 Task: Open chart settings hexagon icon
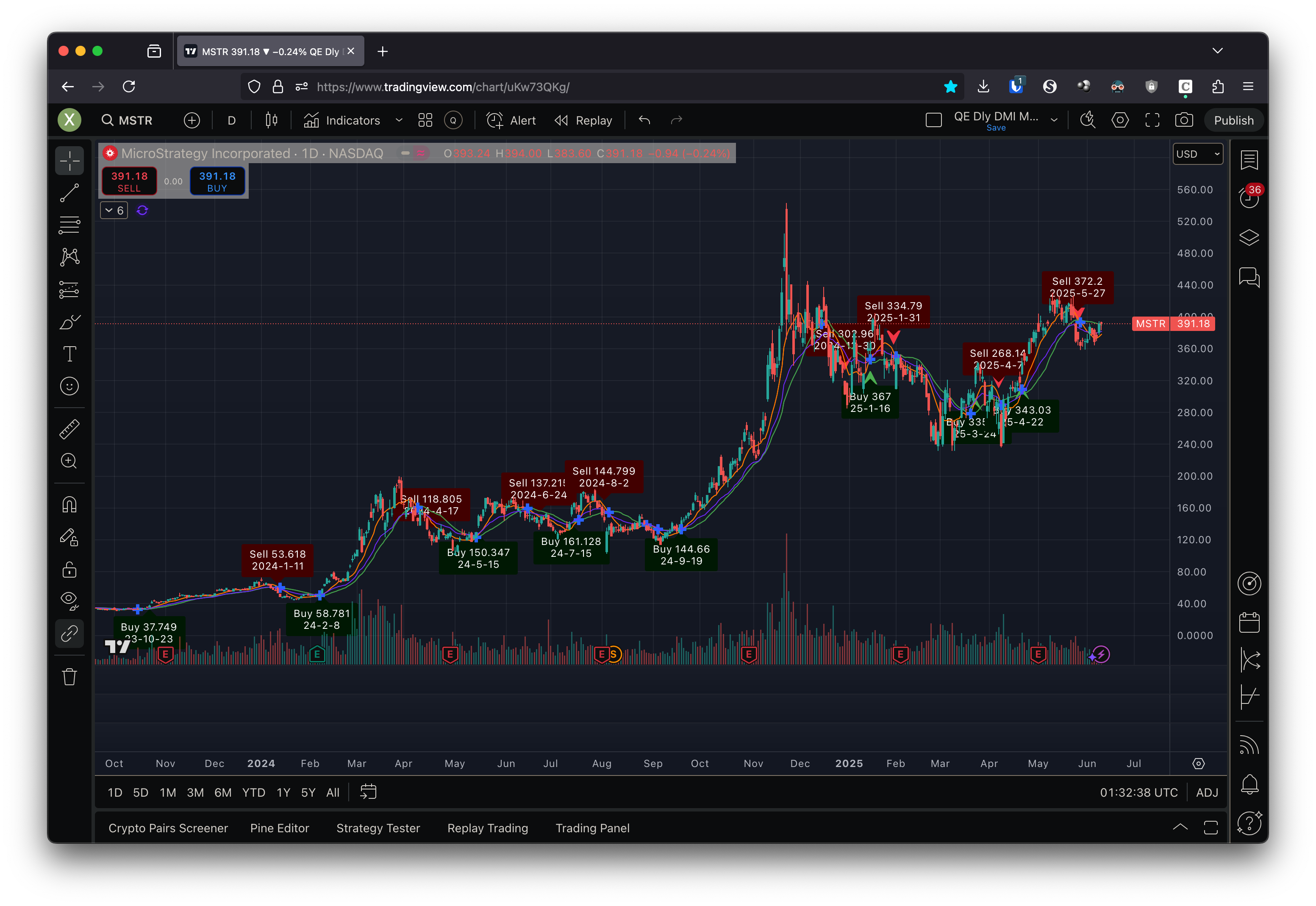[x=1120, y=120]
